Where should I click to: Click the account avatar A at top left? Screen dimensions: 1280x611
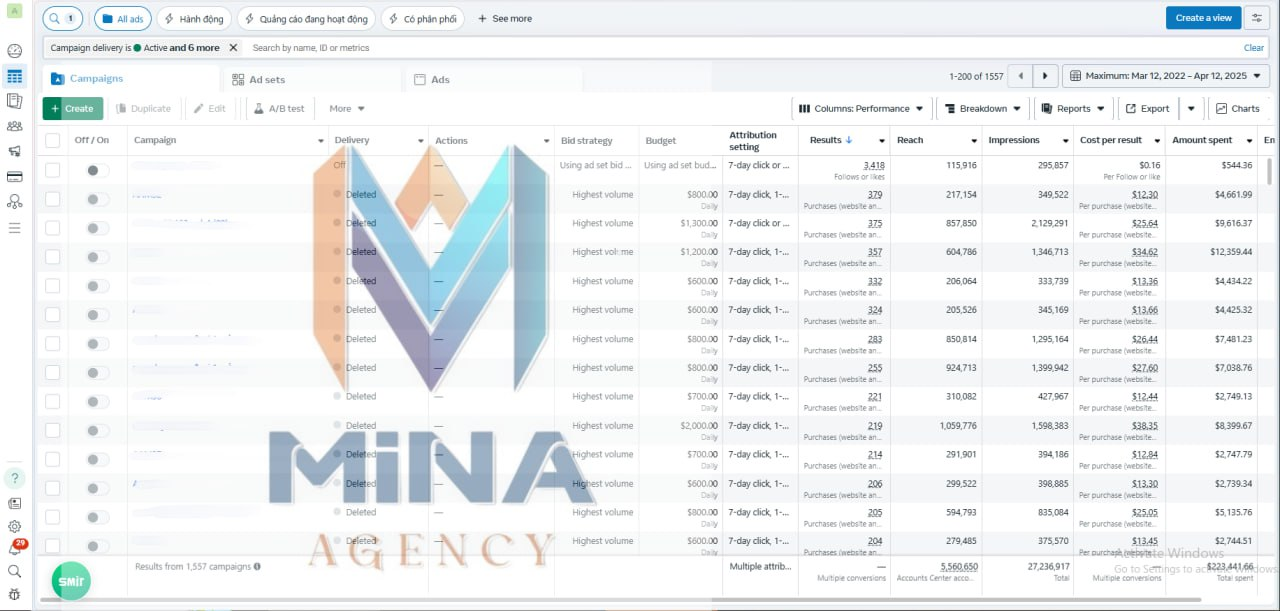pos(12,10)
